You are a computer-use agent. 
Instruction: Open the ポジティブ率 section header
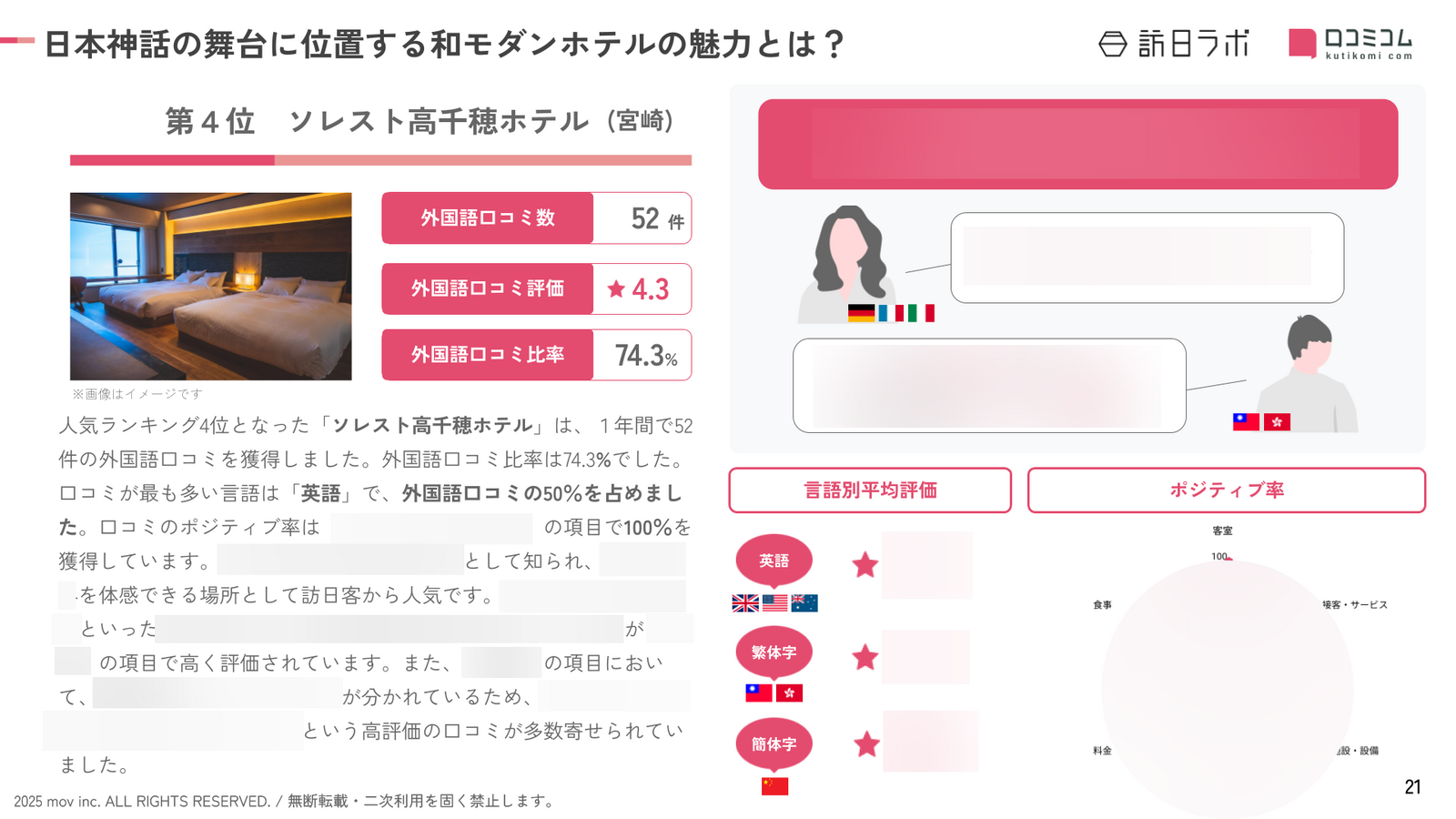click(x=1226, y=490)
